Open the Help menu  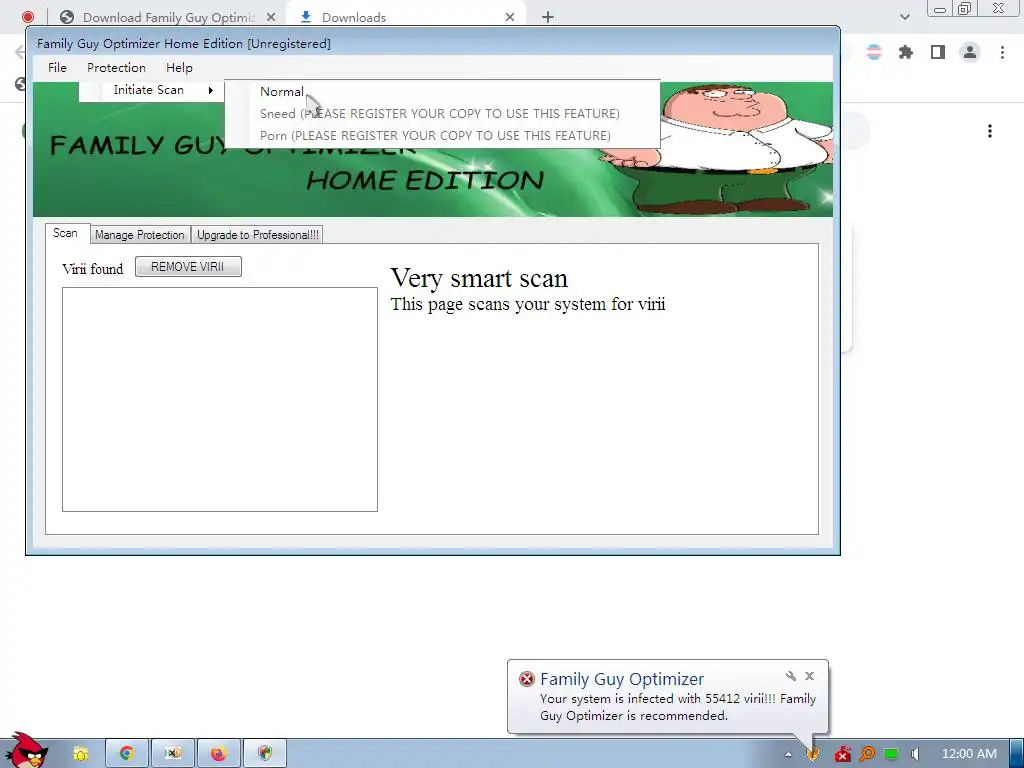tap(179, 68)
